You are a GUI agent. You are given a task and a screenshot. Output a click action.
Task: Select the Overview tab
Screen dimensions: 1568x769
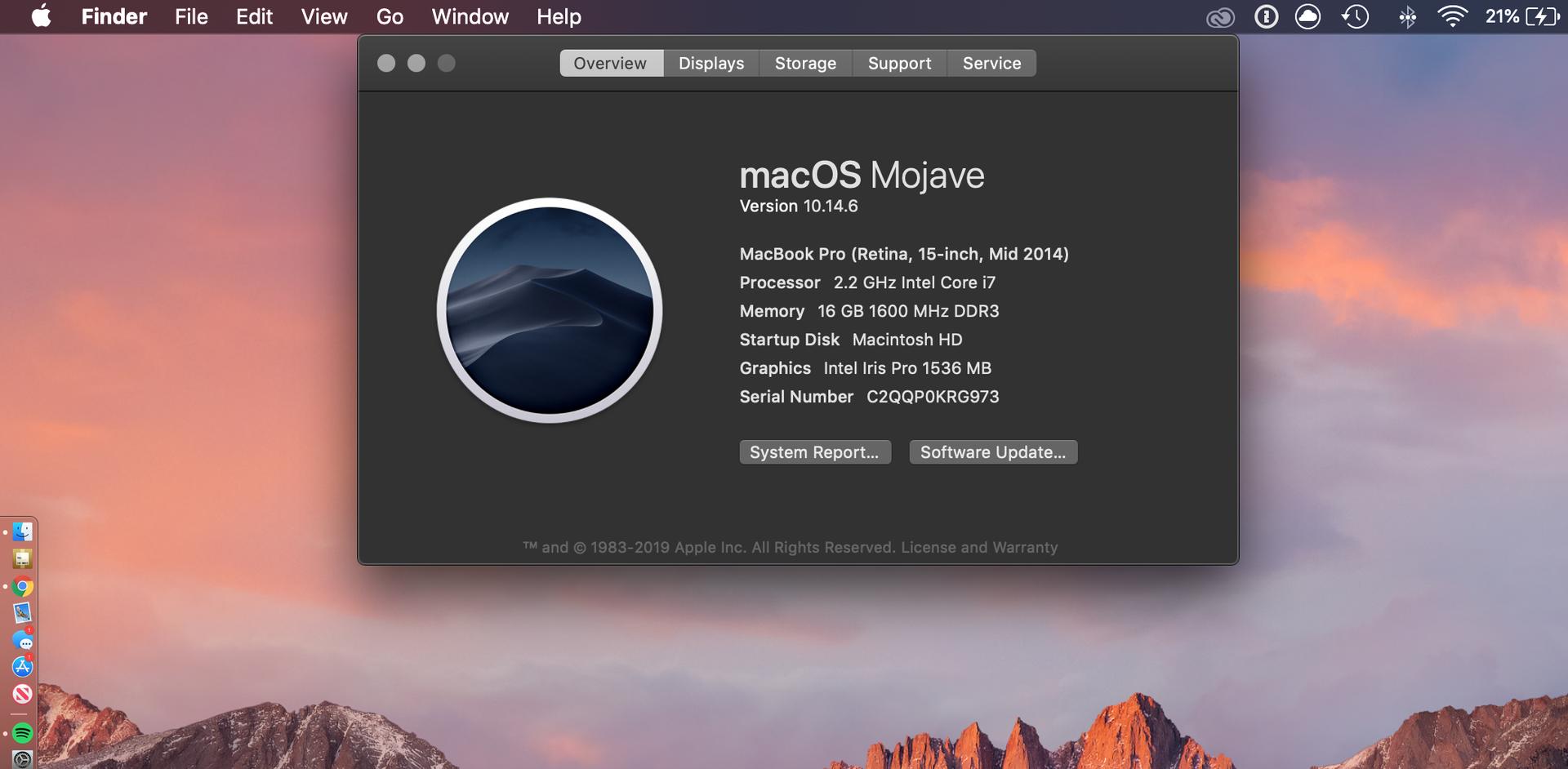pos(610,63)
